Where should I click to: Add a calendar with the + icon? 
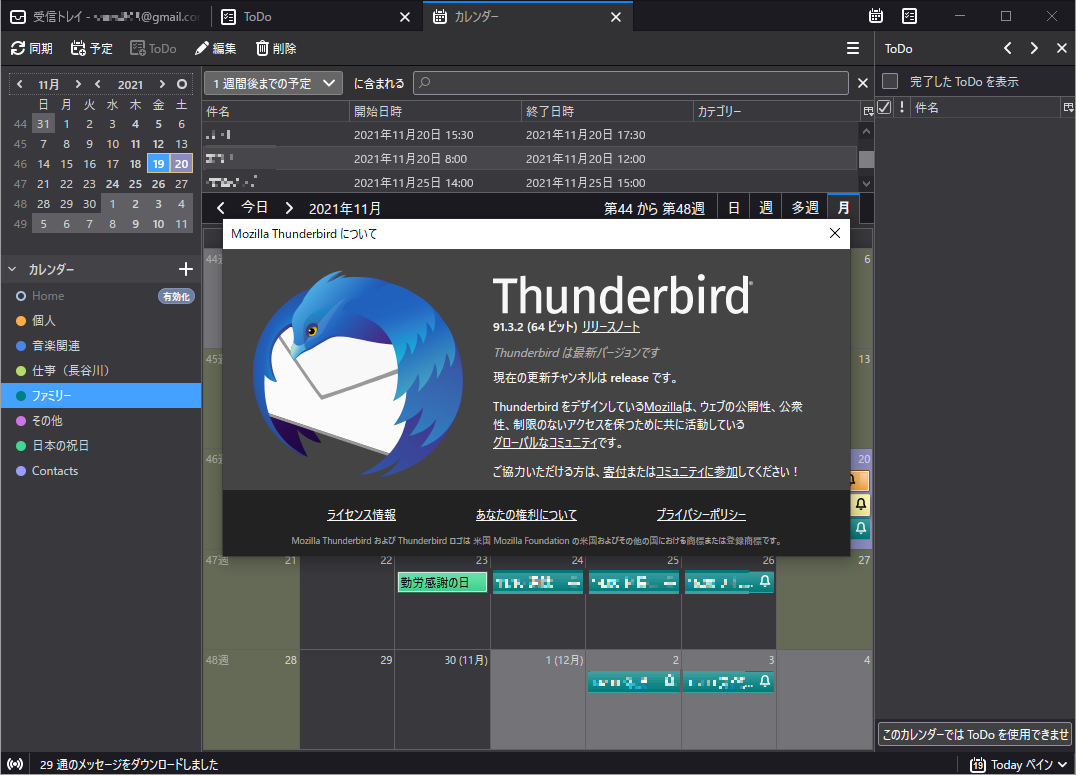coord(186,269)
